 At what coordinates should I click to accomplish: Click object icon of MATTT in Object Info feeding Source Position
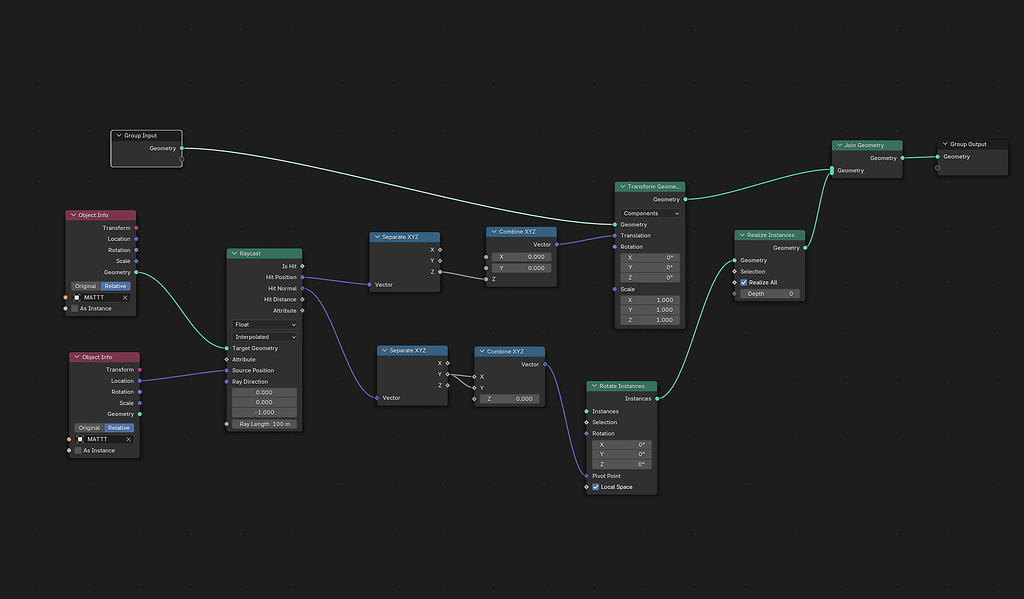(80, 439)
